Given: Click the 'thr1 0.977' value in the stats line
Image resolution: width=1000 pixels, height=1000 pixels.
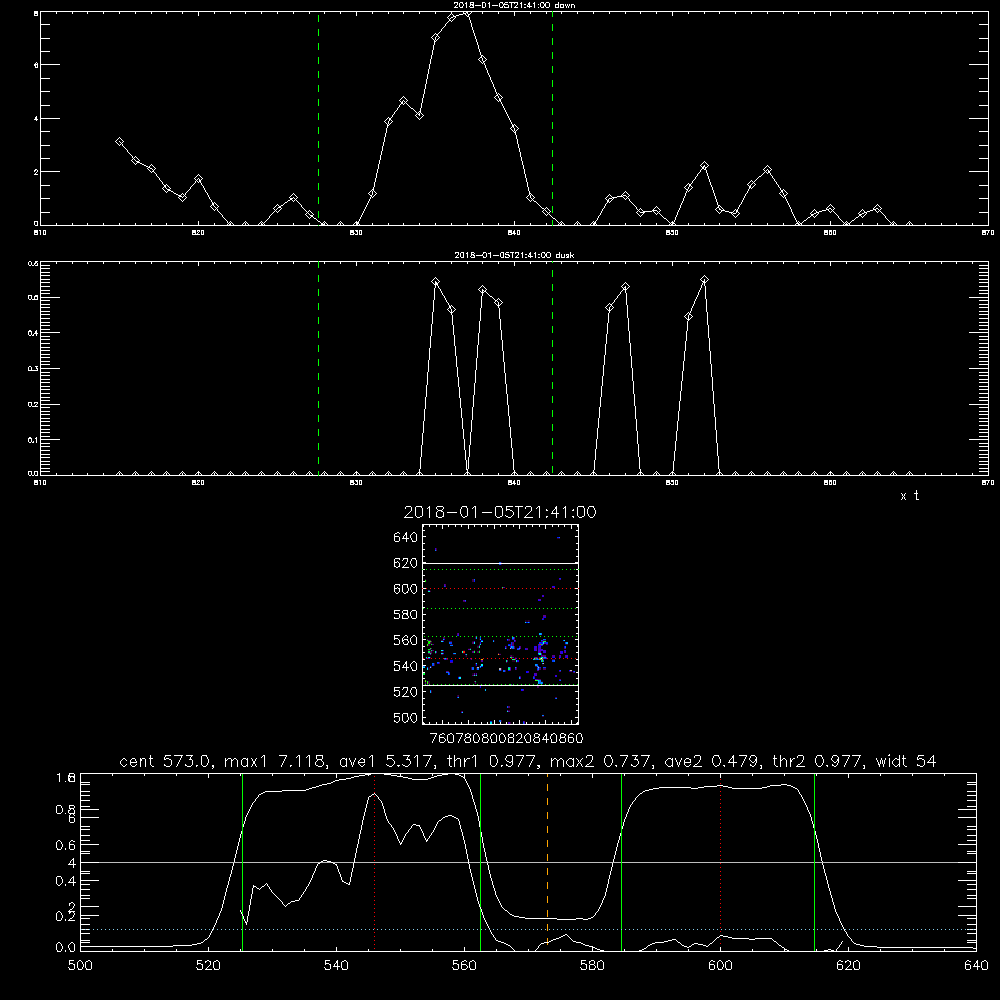Looking at the screenshot, I should pos(492,761).
